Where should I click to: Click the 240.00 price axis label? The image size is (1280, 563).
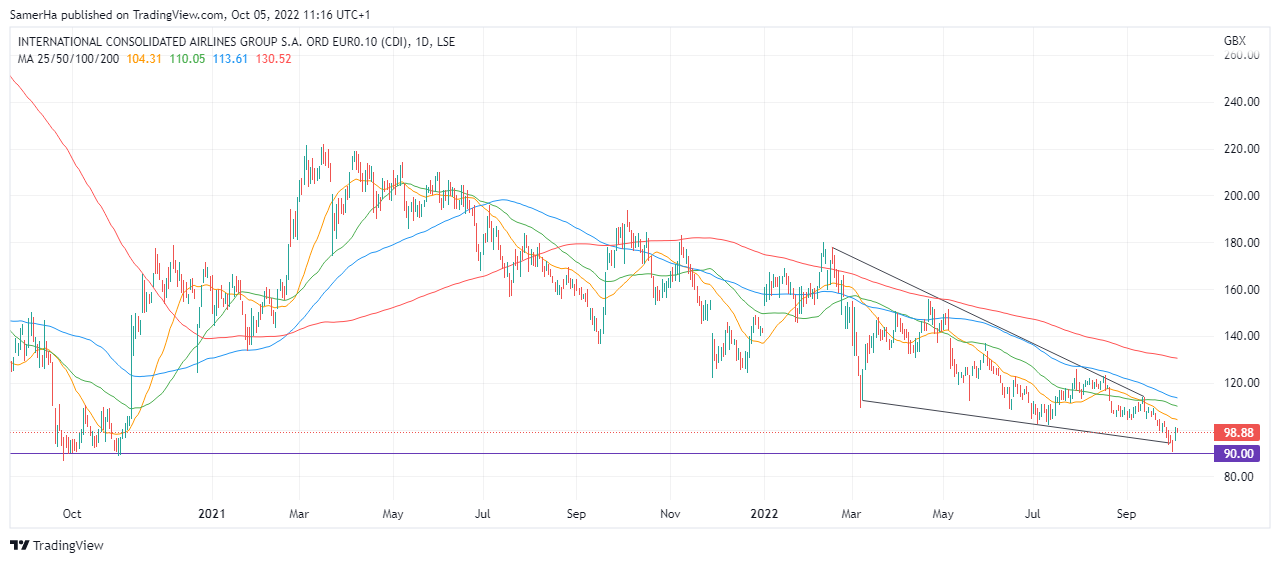point(1240,102)
